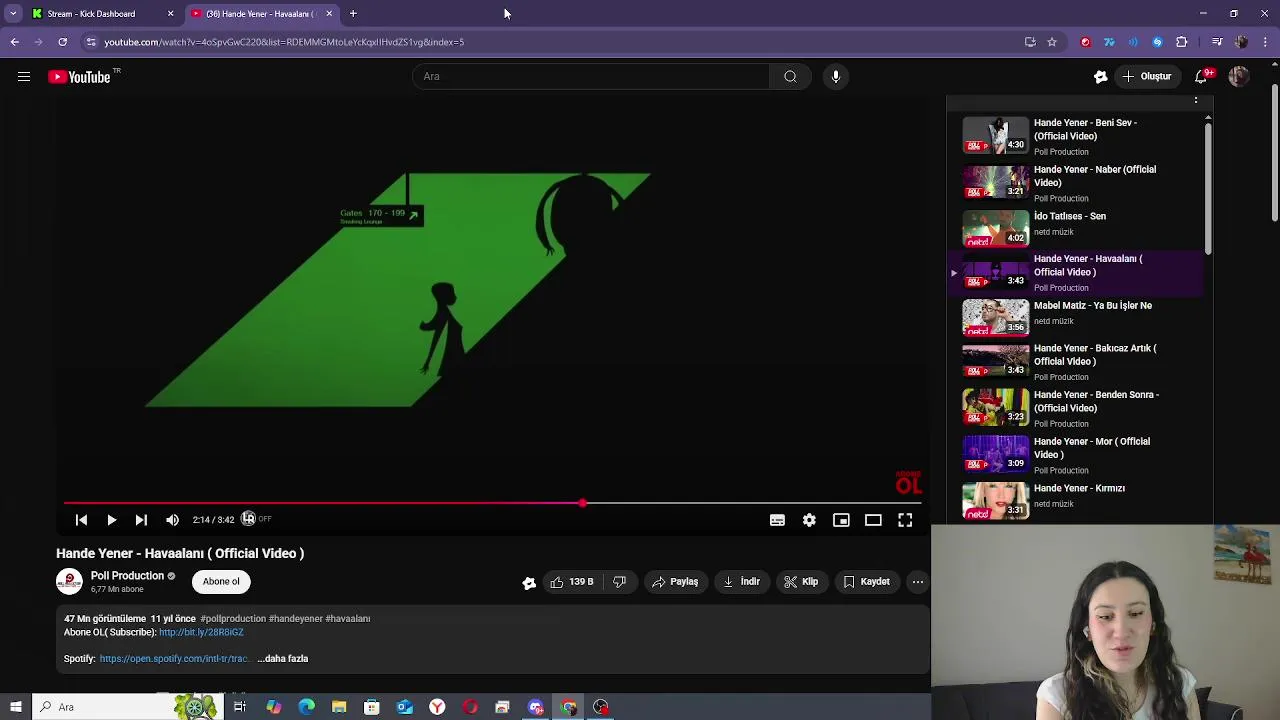1280x720 pixels.
Task: Mute the video with speaker icon
Action: click(172, 520)
